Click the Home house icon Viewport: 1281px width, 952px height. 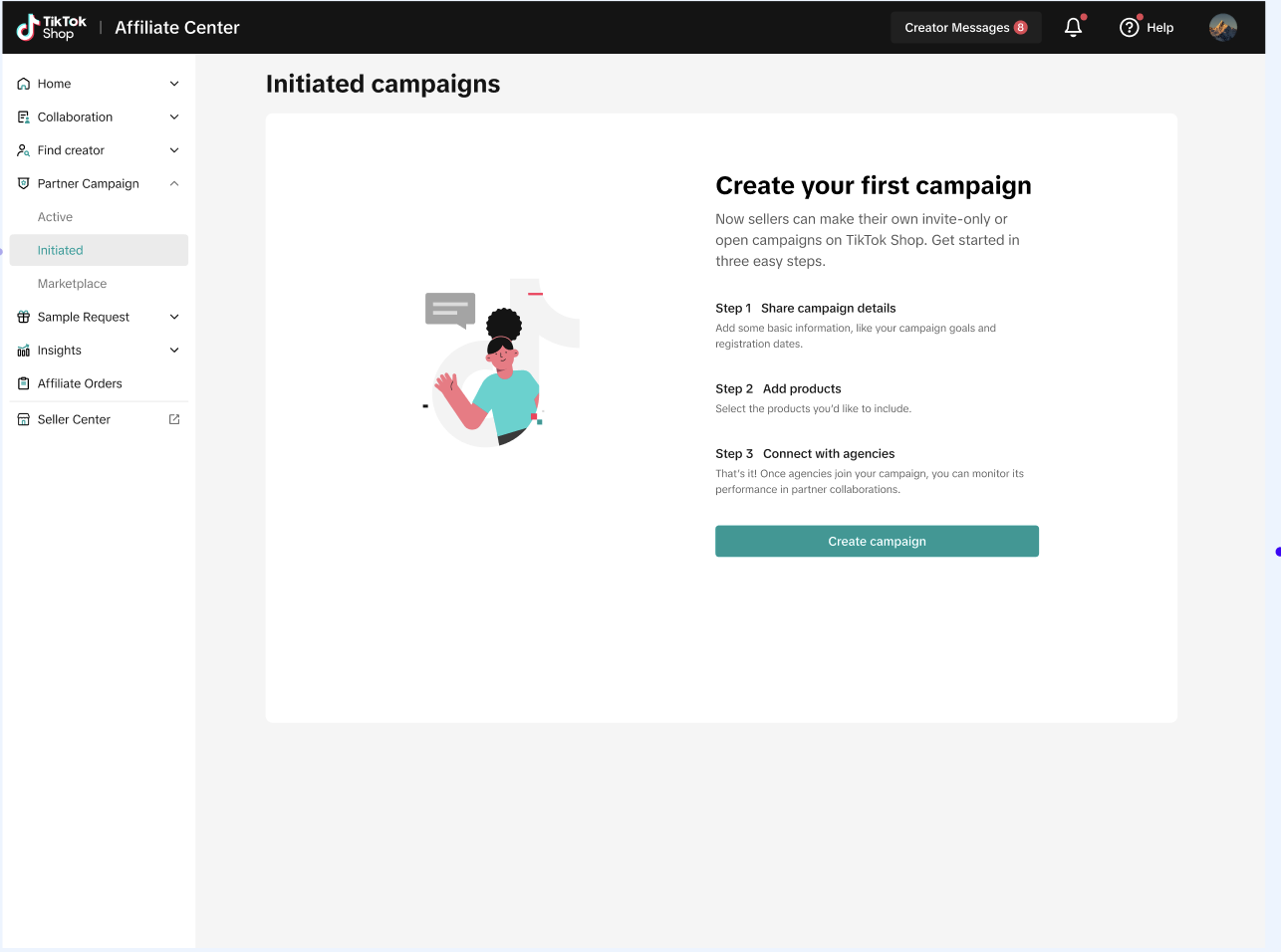24,84
